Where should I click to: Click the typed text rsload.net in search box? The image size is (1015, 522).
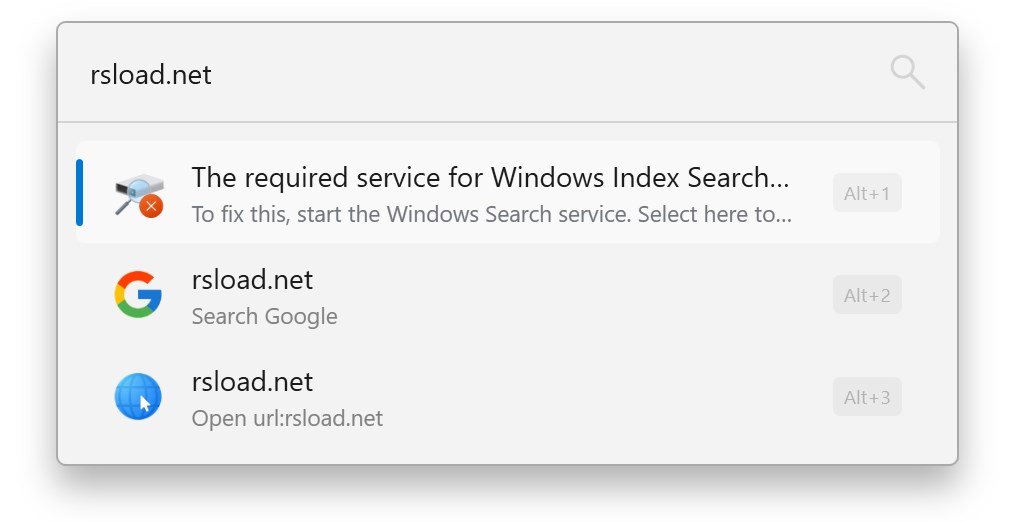click(x=151, y=75)
